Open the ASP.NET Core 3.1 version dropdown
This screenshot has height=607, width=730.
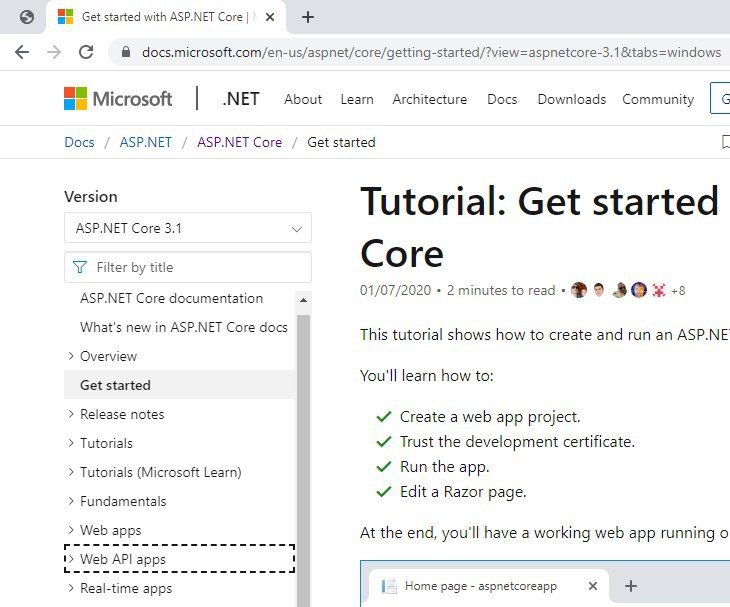[188, 228]
